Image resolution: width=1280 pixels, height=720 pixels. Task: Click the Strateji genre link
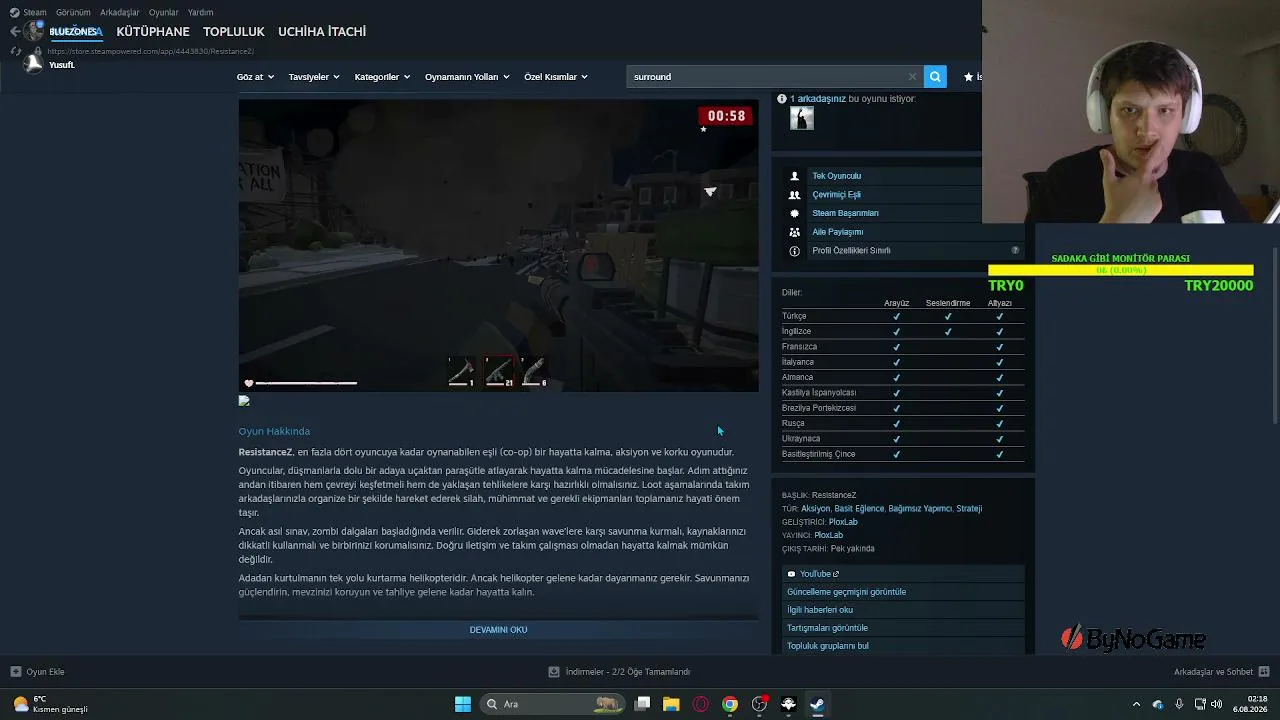coord(969,509)
